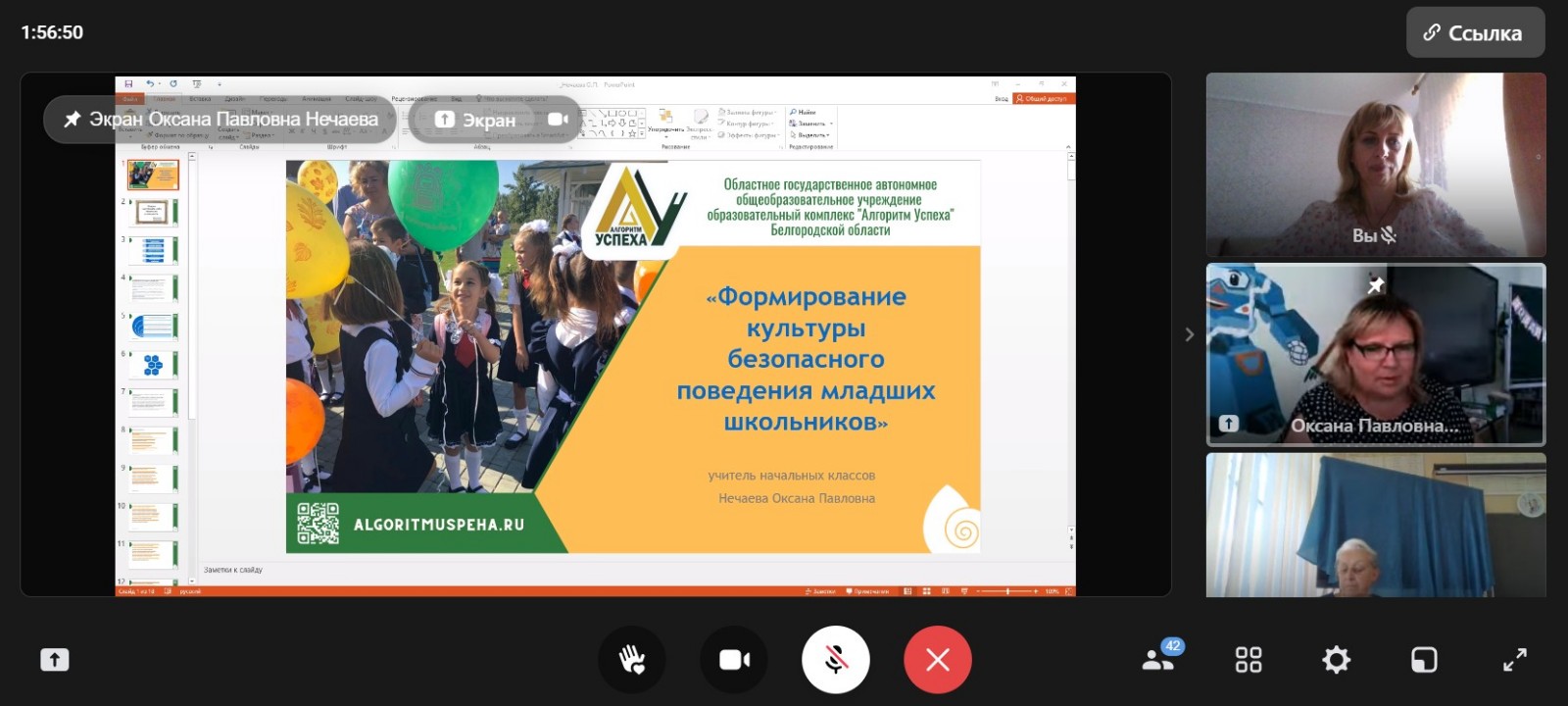
Task: End the call with the red X button
Action: pos(938,660)
